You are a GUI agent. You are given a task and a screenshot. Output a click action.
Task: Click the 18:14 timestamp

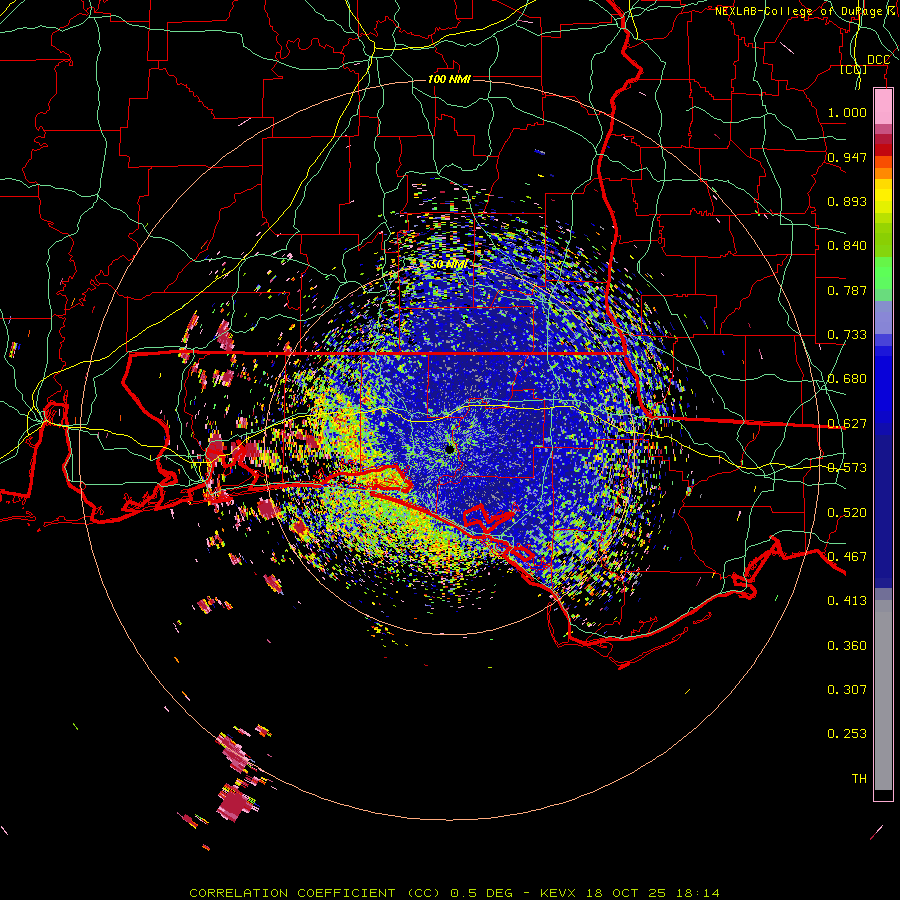(697, 893)
